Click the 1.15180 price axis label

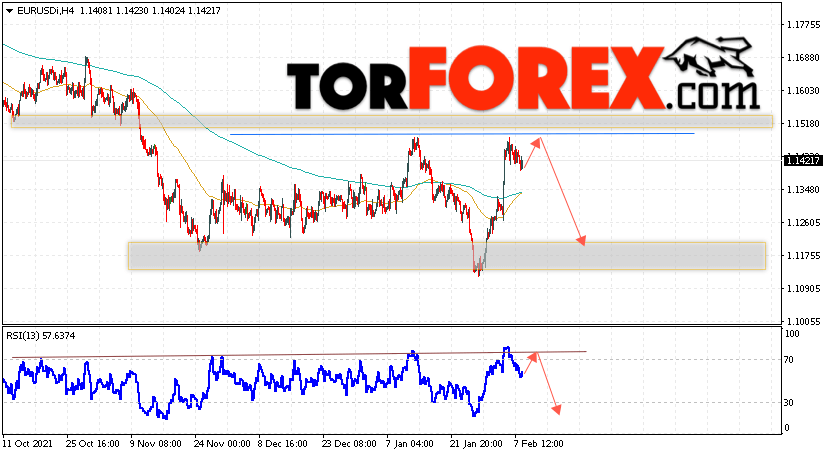point(803,123)
